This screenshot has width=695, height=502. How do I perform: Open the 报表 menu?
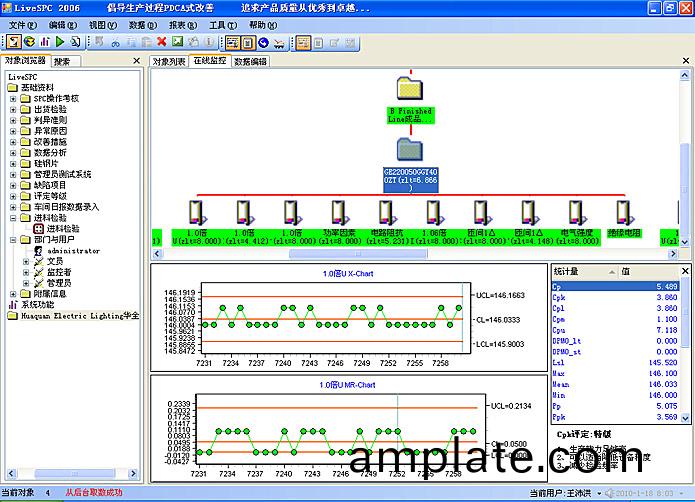(x=182, y=23)
